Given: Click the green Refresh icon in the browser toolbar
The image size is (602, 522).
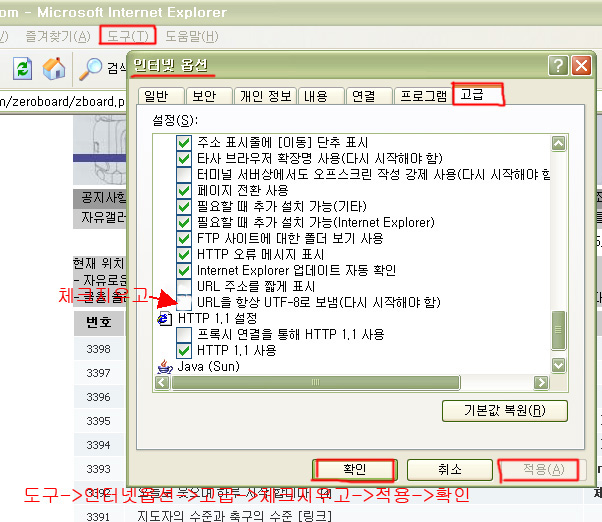Looking at the screenshot, I should click(22, 68).
